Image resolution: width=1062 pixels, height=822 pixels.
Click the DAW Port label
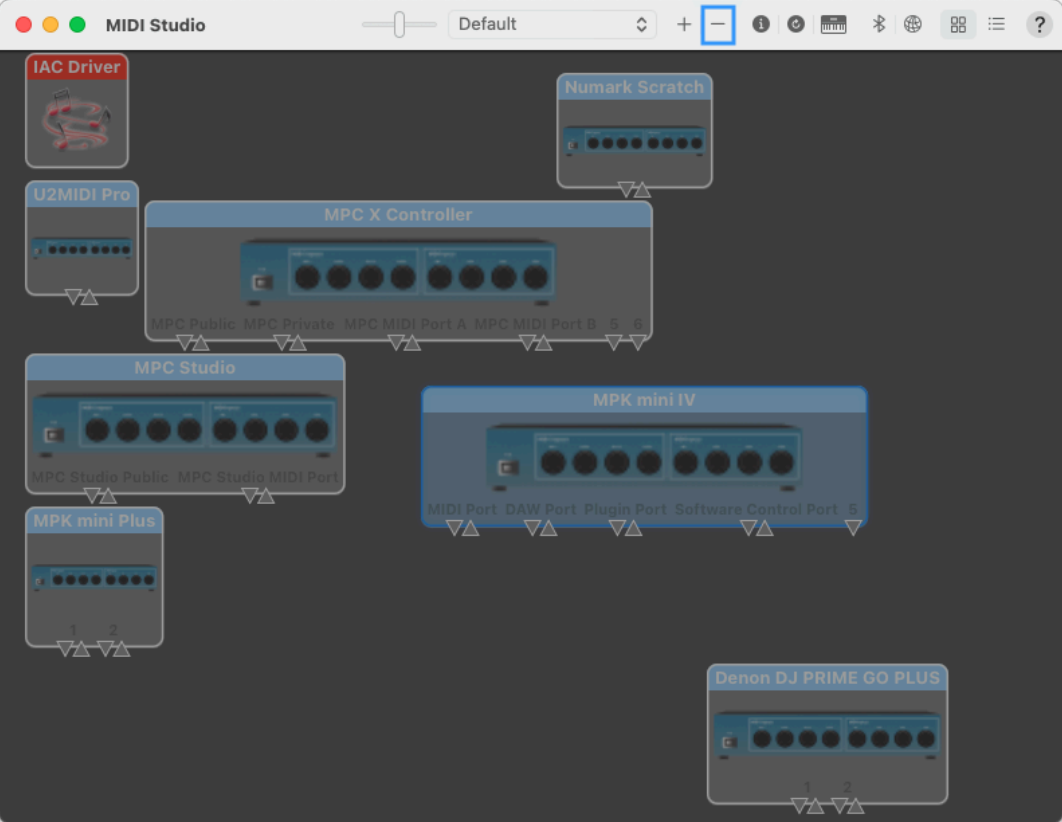540,509
